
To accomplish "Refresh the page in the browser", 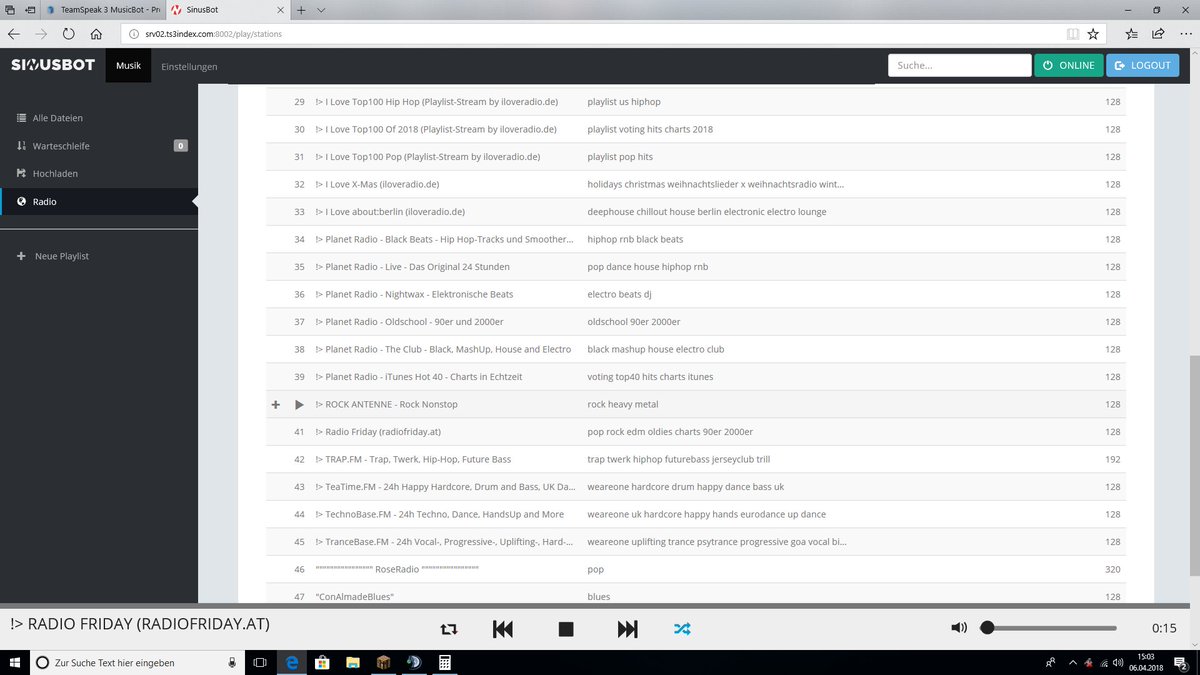I will [68, 33].
